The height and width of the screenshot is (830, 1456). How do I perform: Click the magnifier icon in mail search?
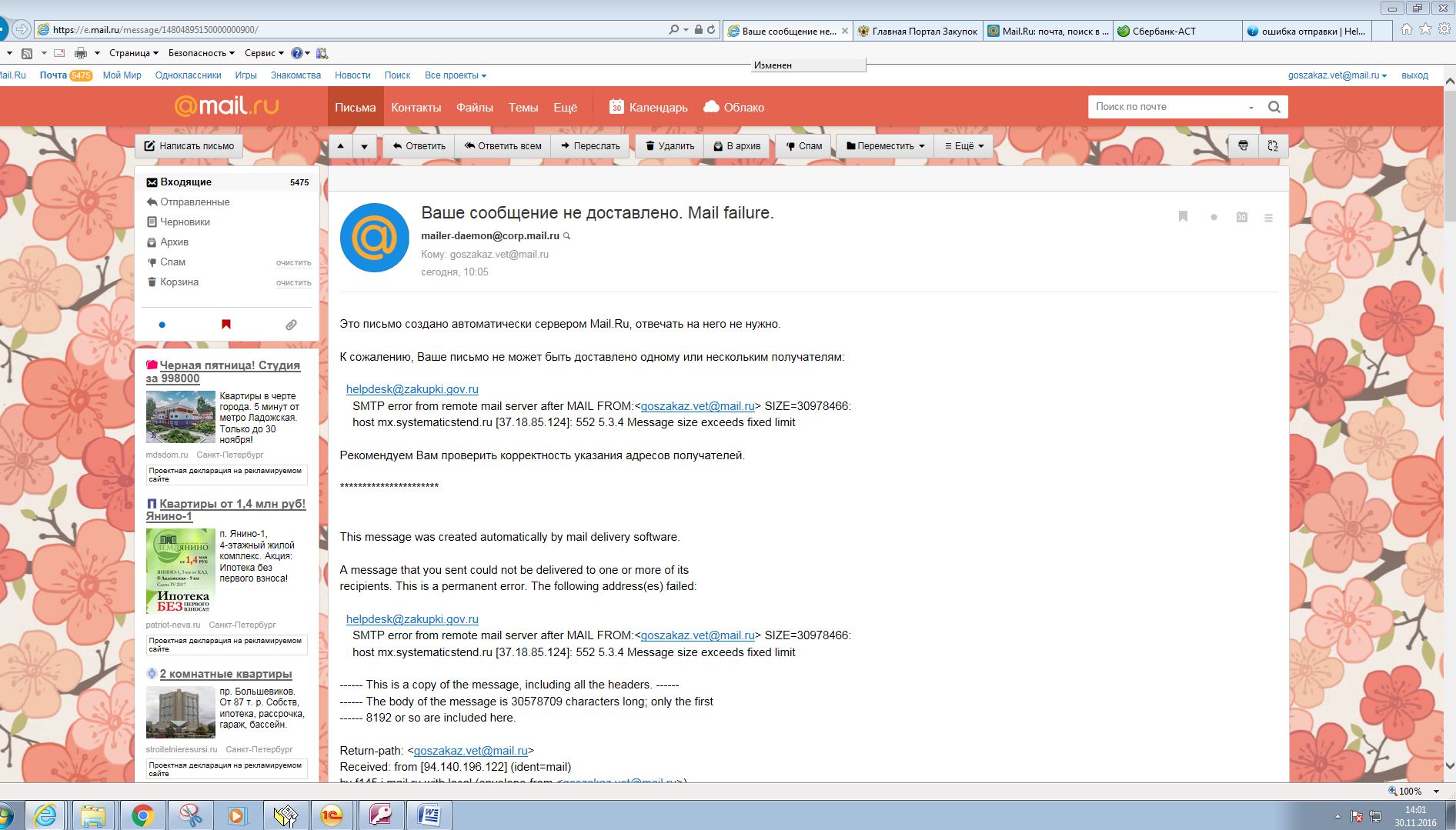(x=1274, y=107)
